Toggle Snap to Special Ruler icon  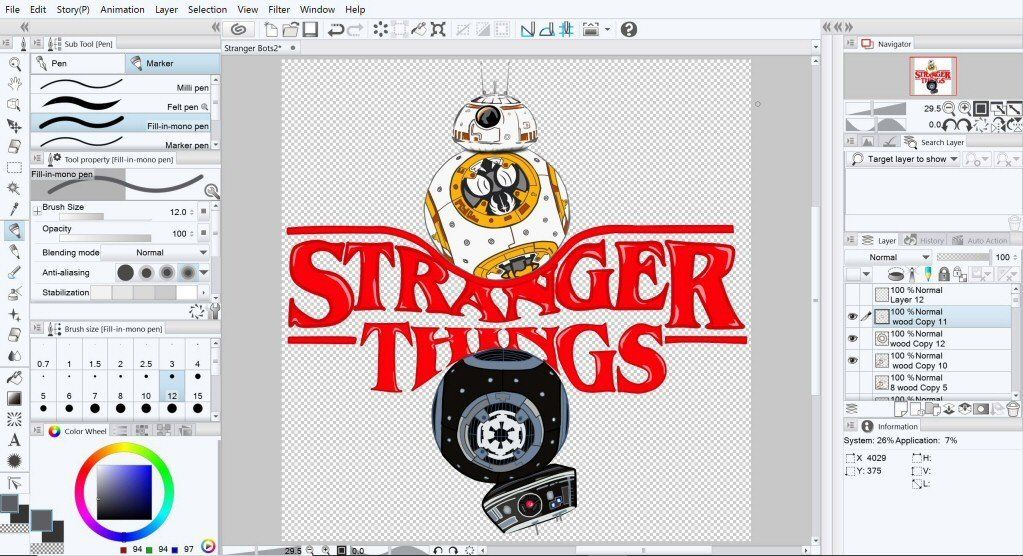pyautogui.click(x=547, y=29)
